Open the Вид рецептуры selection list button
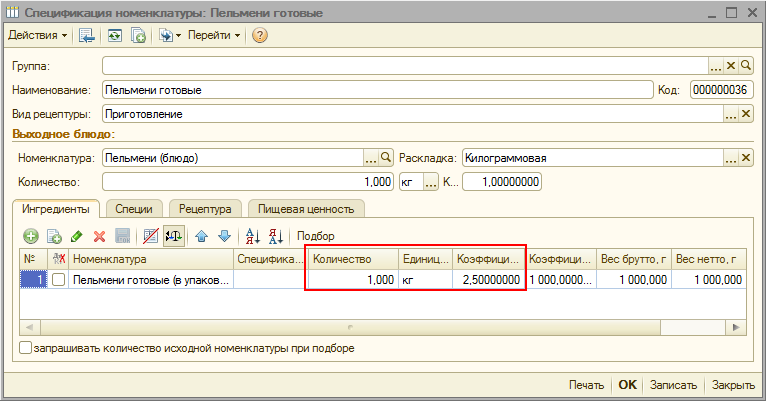Viewport: 766px width, 401px height. [730, 114]
